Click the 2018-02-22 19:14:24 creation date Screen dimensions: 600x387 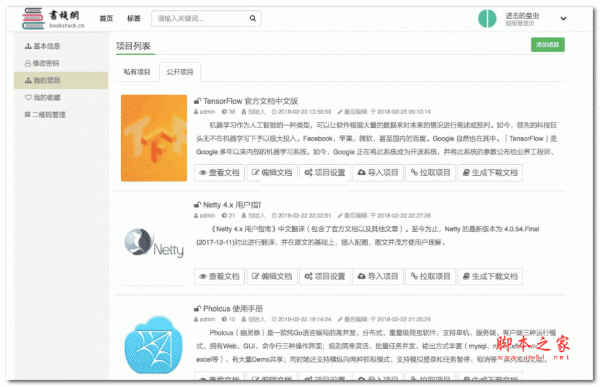pyautogui.click(x=302, y=319)
